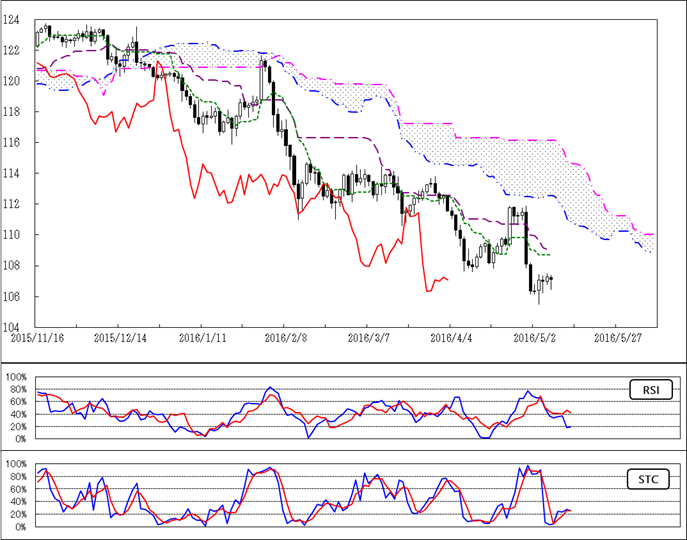Click the 0% label in STC panel
The image size is (687, 540).
click(x=21, y=527)
